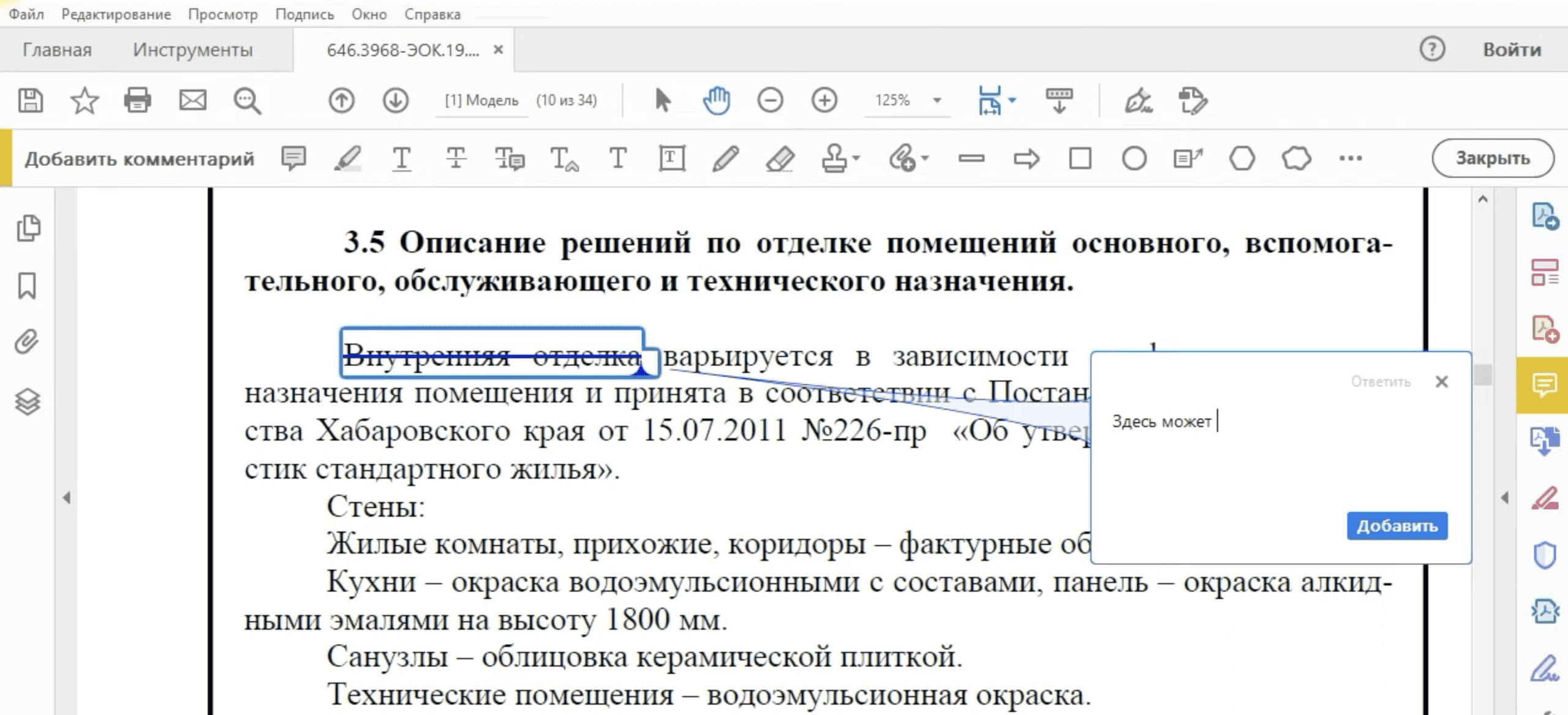Viewport: 1568px width, 715px height.
Task: Select the highlight text tool
Action: tap(347, 159)
